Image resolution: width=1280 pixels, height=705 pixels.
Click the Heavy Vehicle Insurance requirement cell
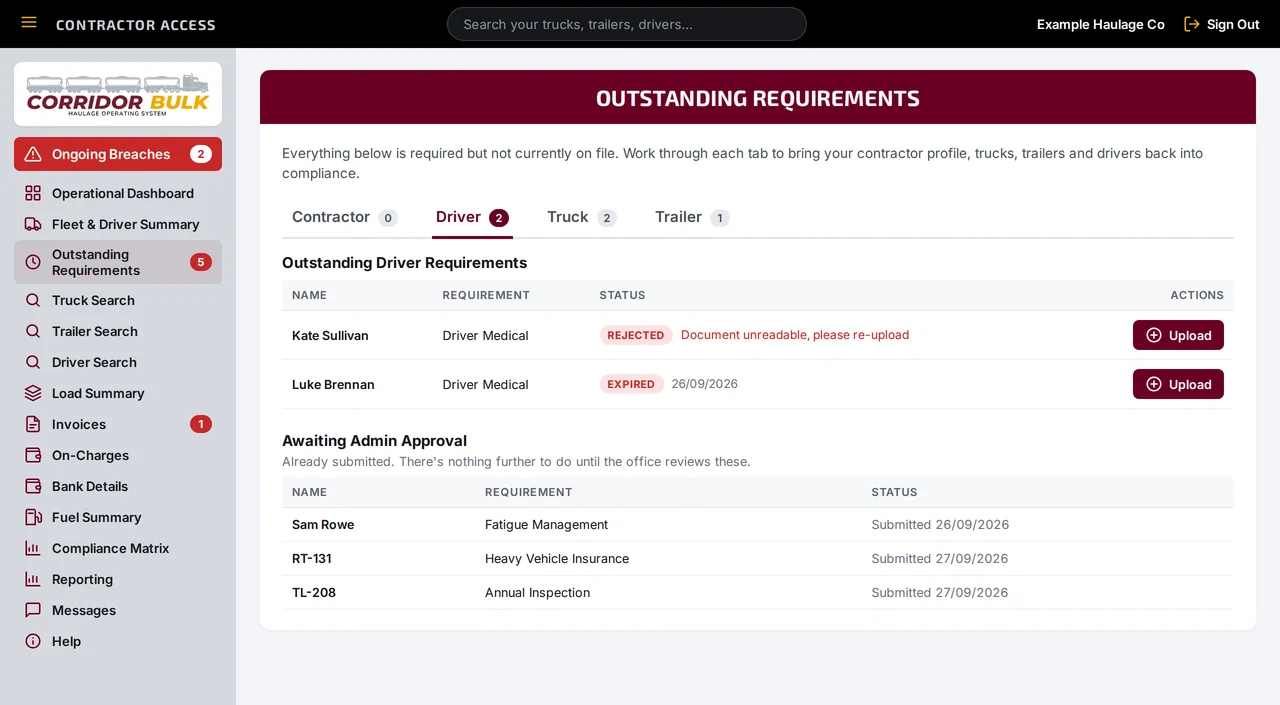[557, 558]
